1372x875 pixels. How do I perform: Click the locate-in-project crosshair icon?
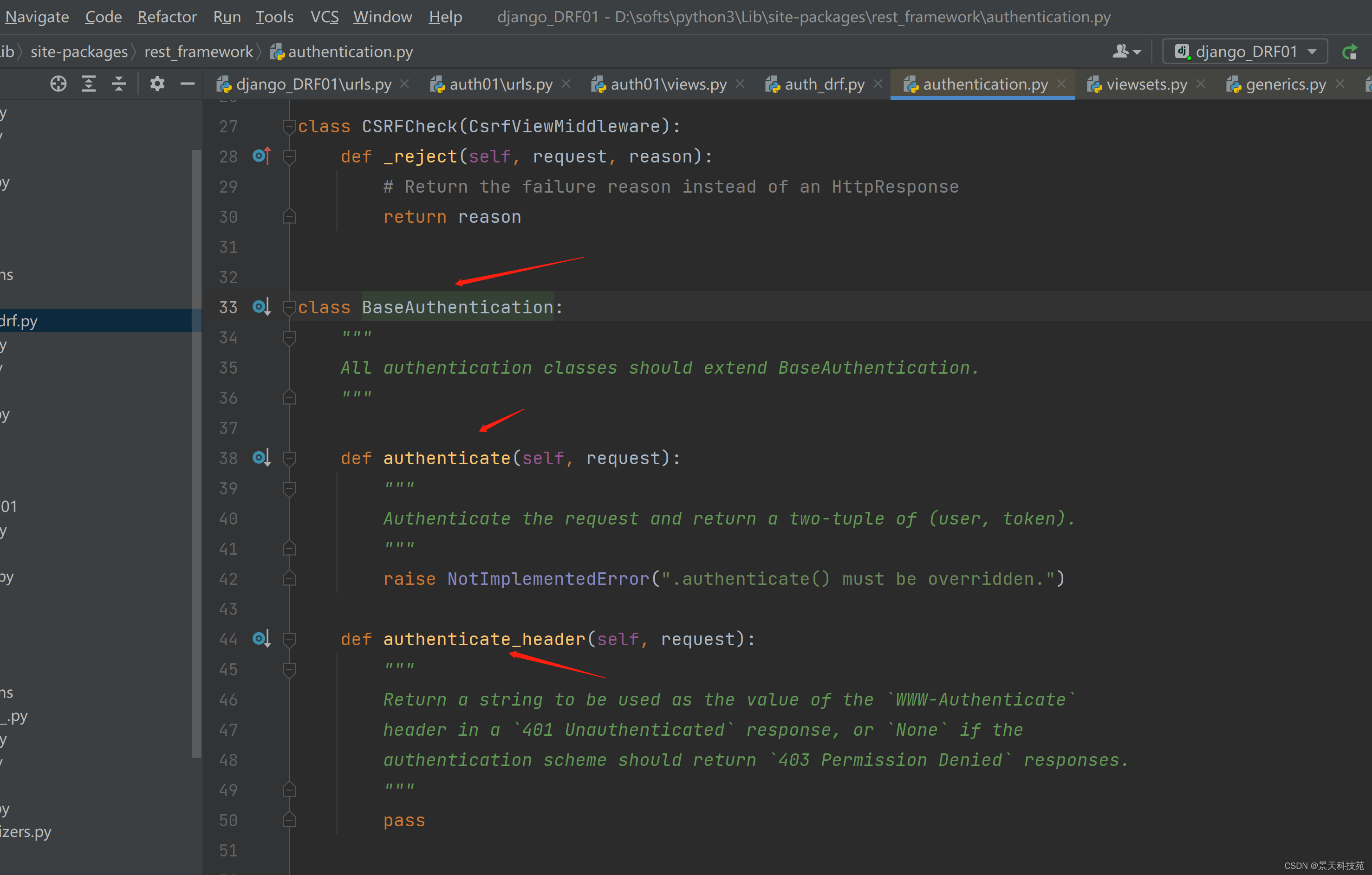pos(58,84)
